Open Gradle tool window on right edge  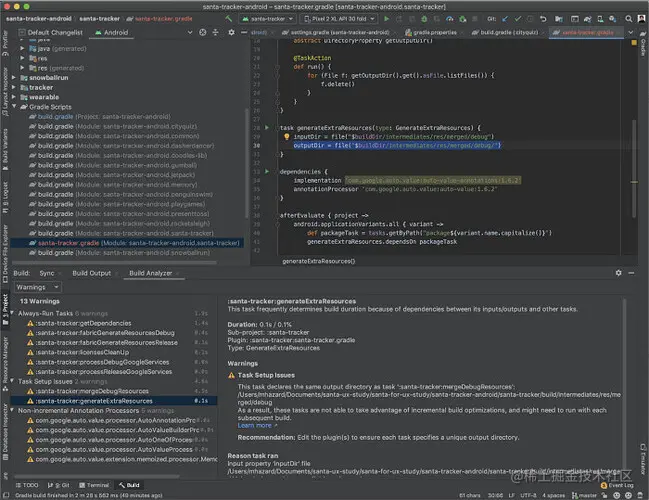click(x=643, y=44)
